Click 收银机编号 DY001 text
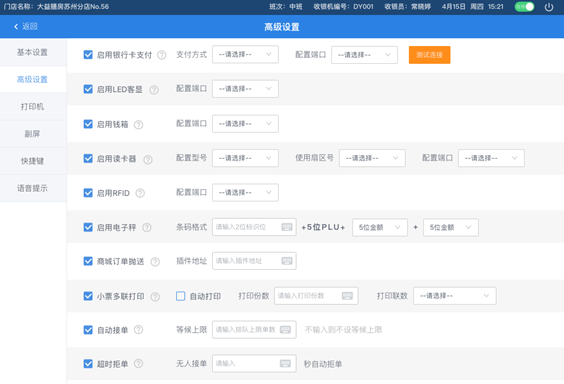This screenshot has width=564, height=384. pyautogui.click(x=344, y=6)
